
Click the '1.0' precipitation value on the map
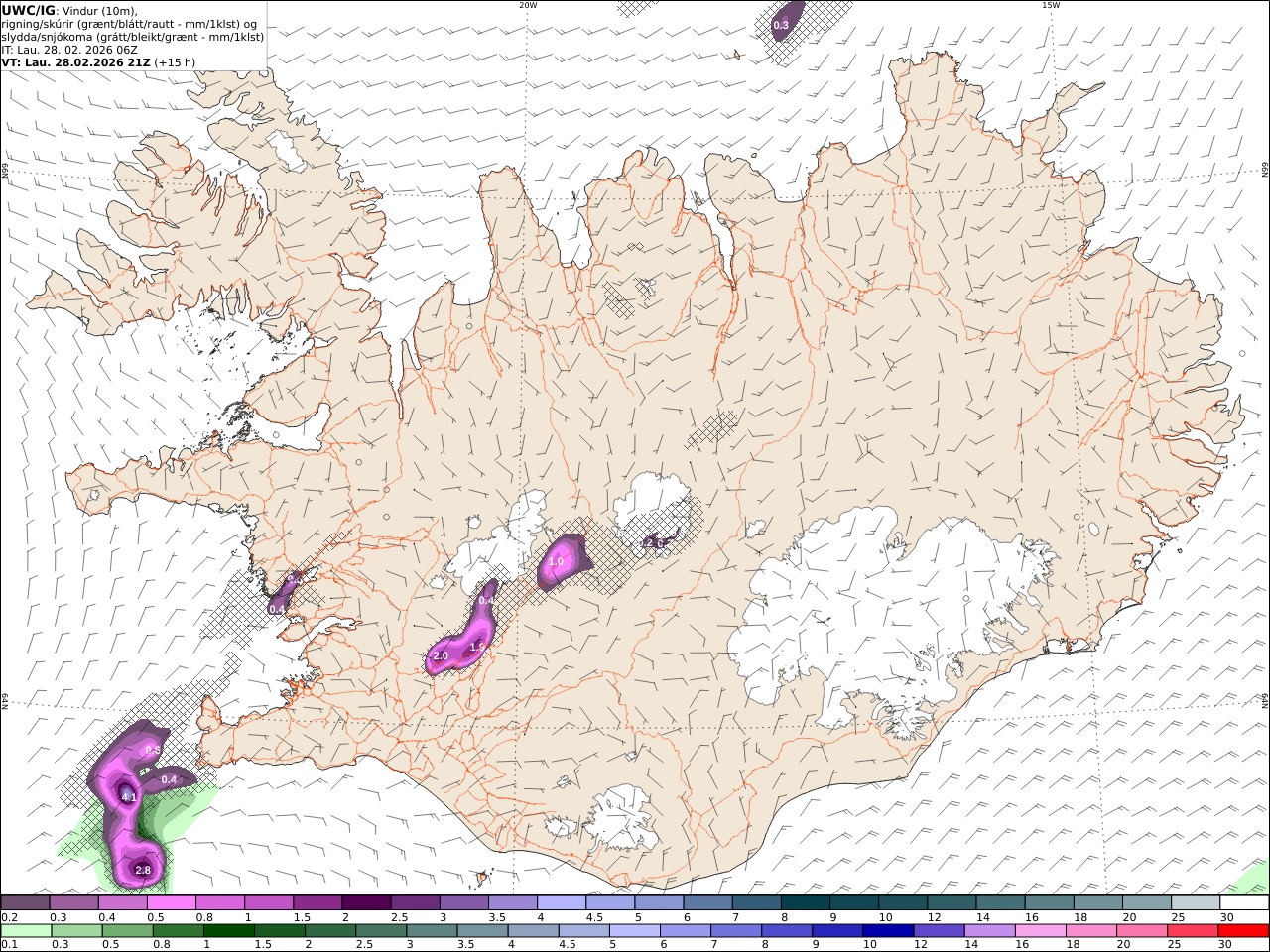point(556,561)
